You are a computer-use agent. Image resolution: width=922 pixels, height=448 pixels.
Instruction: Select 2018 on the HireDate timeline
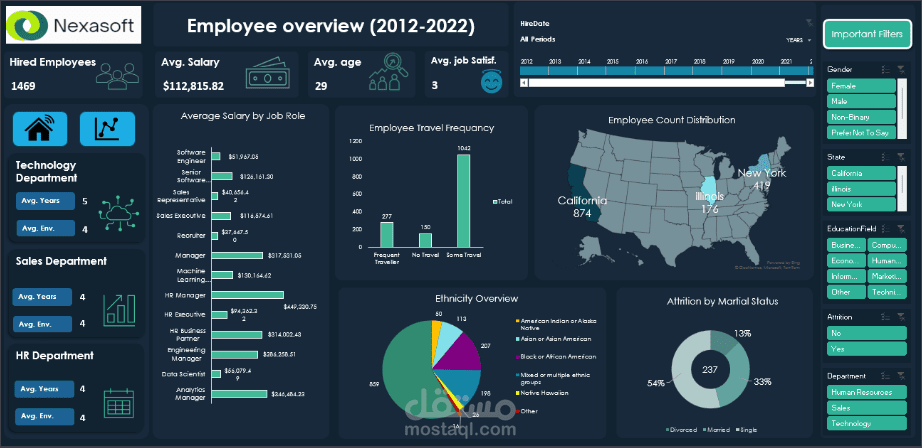click(x=706, y=70)
